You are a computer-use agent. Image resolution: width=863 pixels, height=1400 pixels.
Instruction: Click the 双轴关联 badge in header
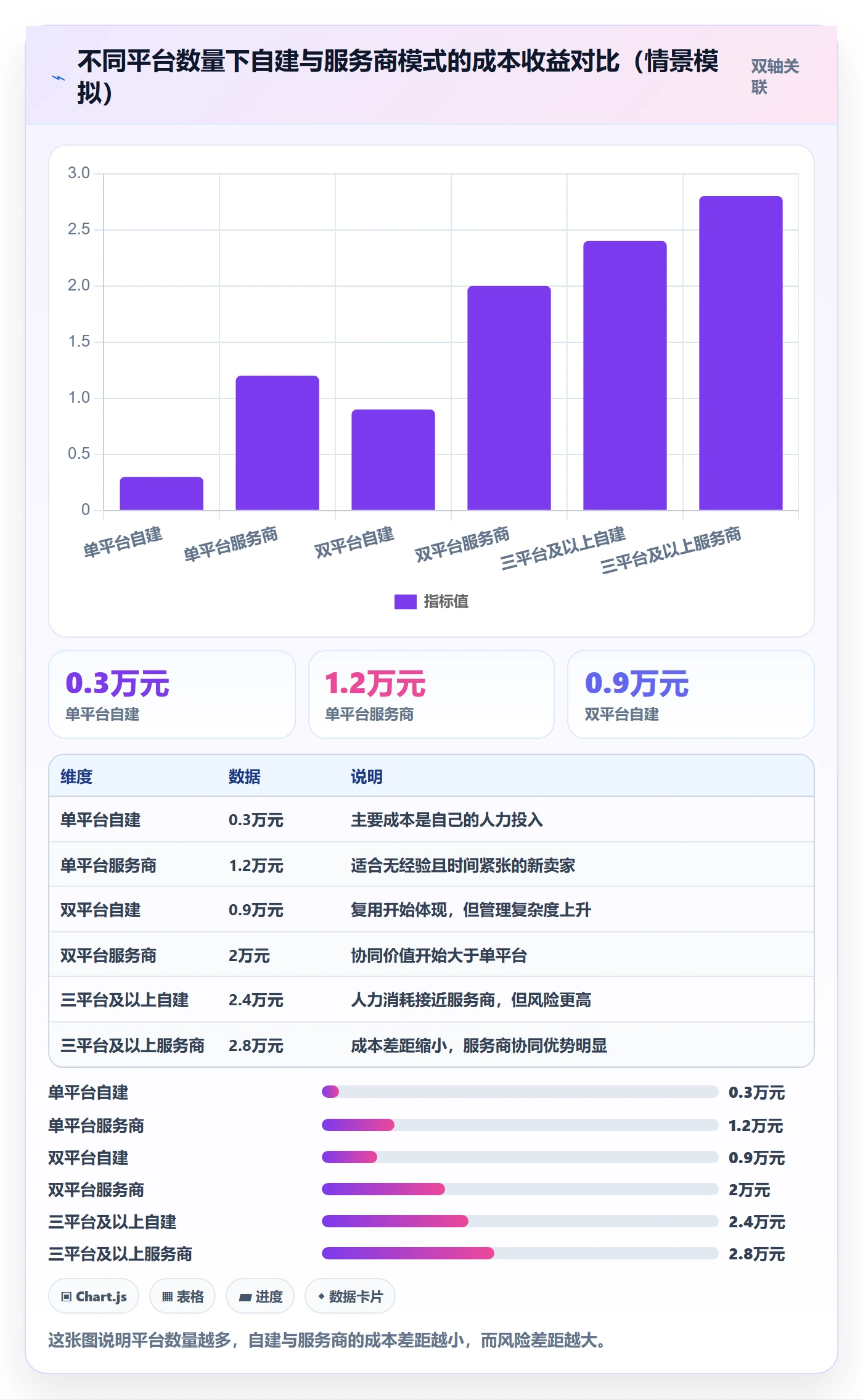775,76
